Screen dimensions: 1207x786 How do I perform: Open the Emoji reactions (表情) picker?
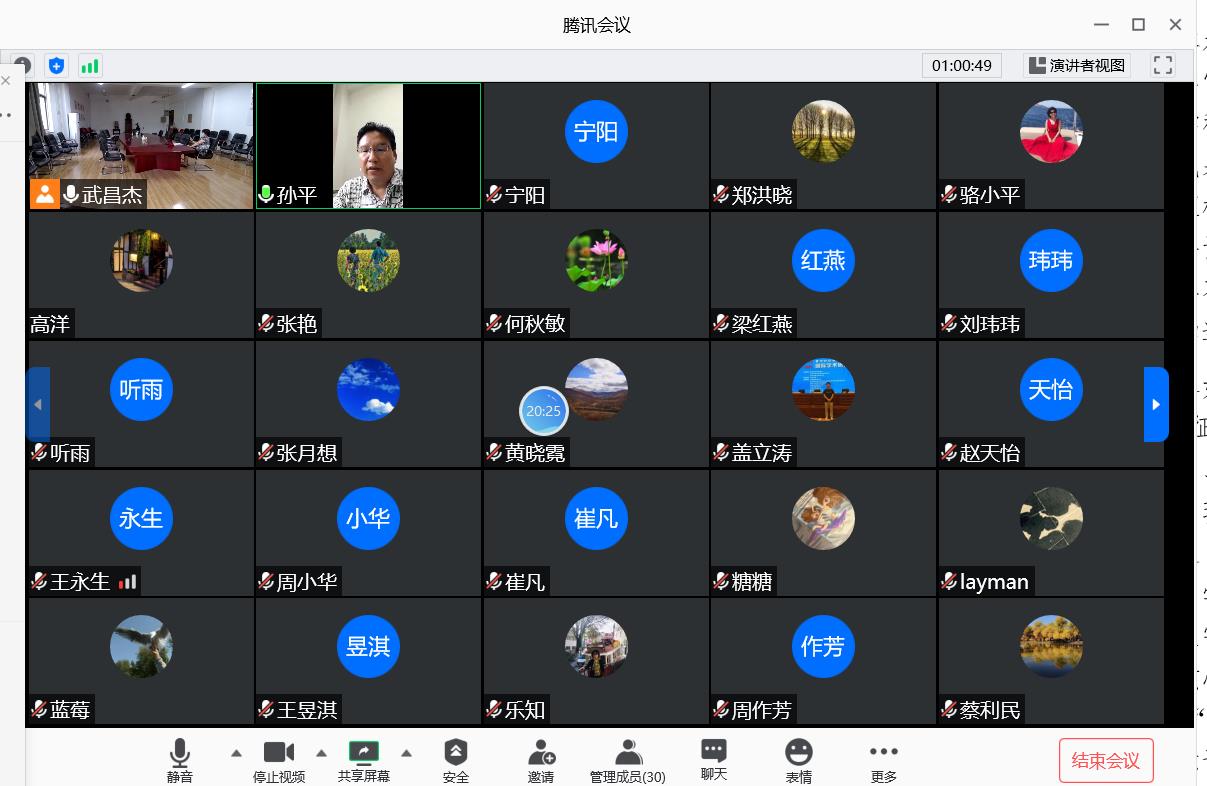[798, 759]
